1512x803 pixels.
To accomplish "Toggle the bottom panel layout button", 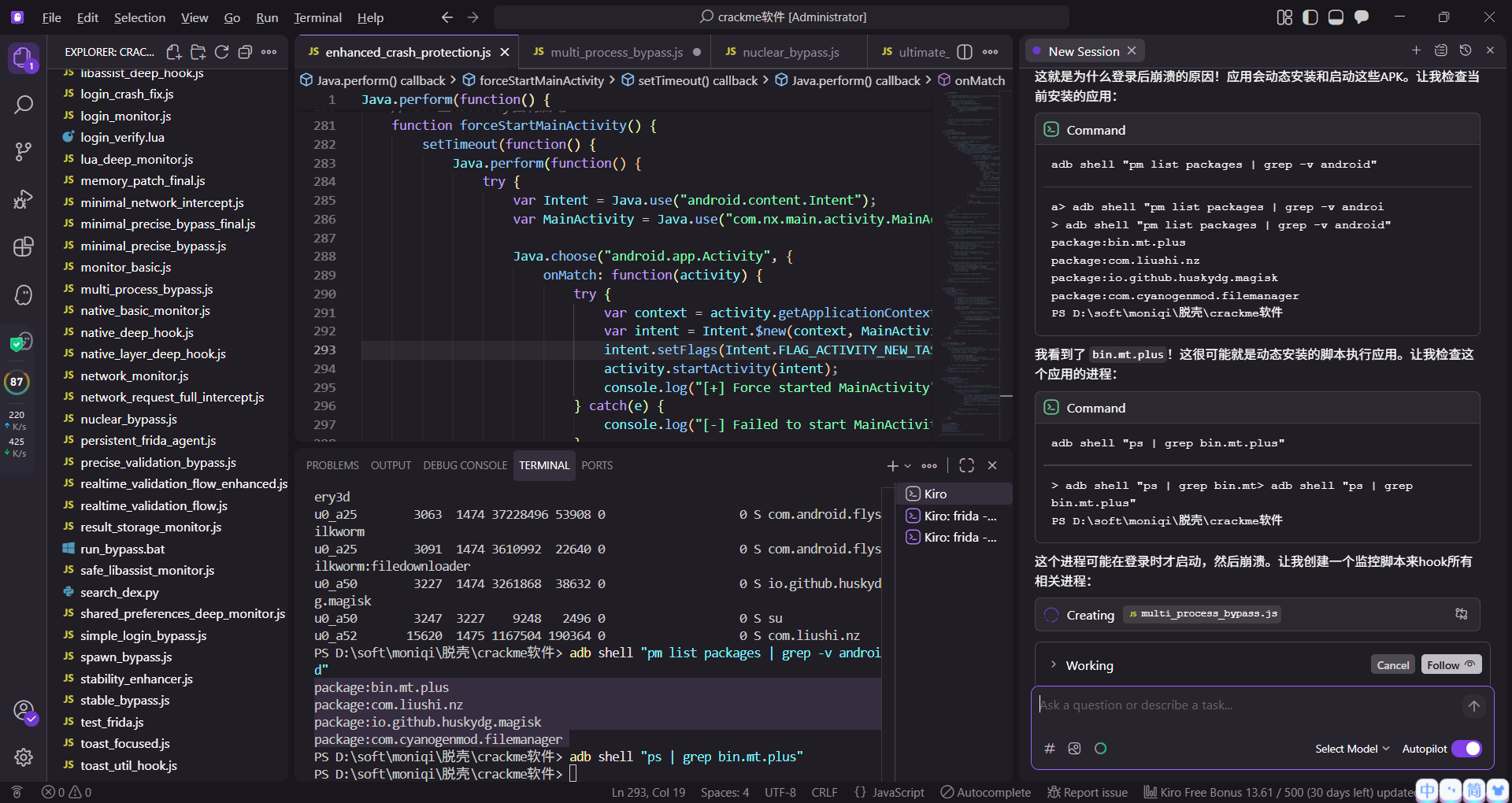I will pos(1336,17).
